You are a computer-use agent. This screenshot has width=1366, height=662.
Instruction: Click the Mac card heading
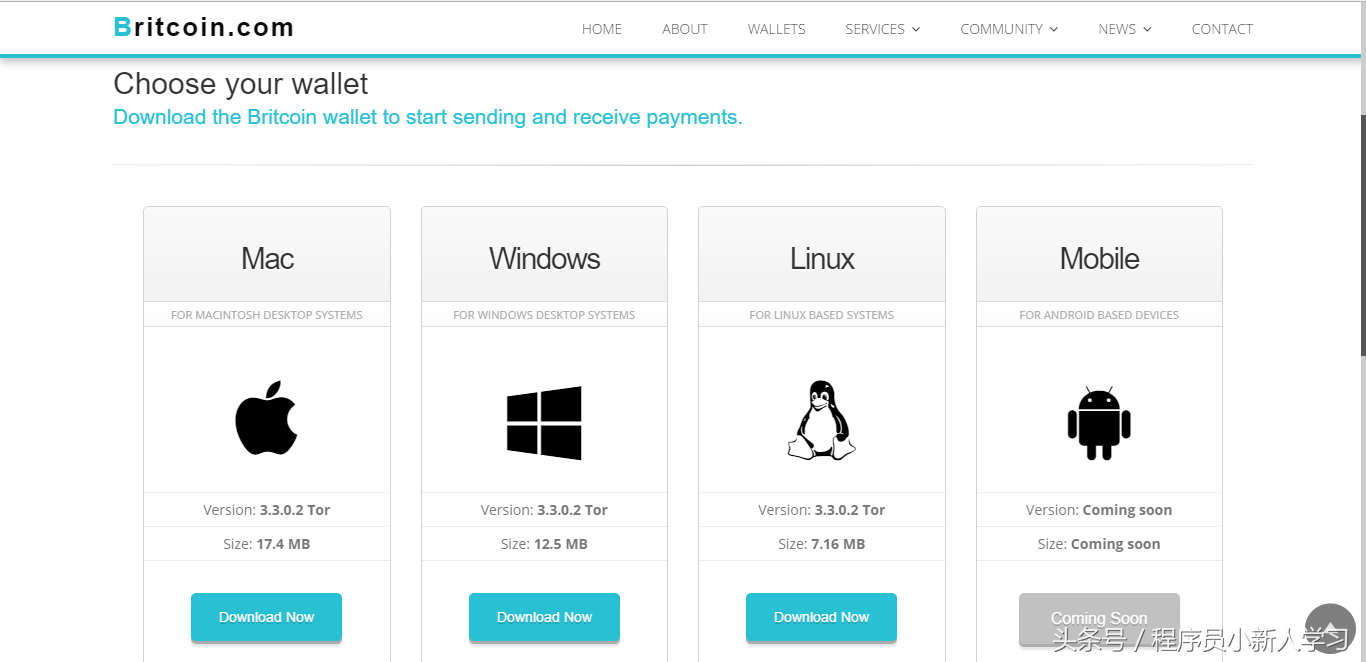click(267, 259)
